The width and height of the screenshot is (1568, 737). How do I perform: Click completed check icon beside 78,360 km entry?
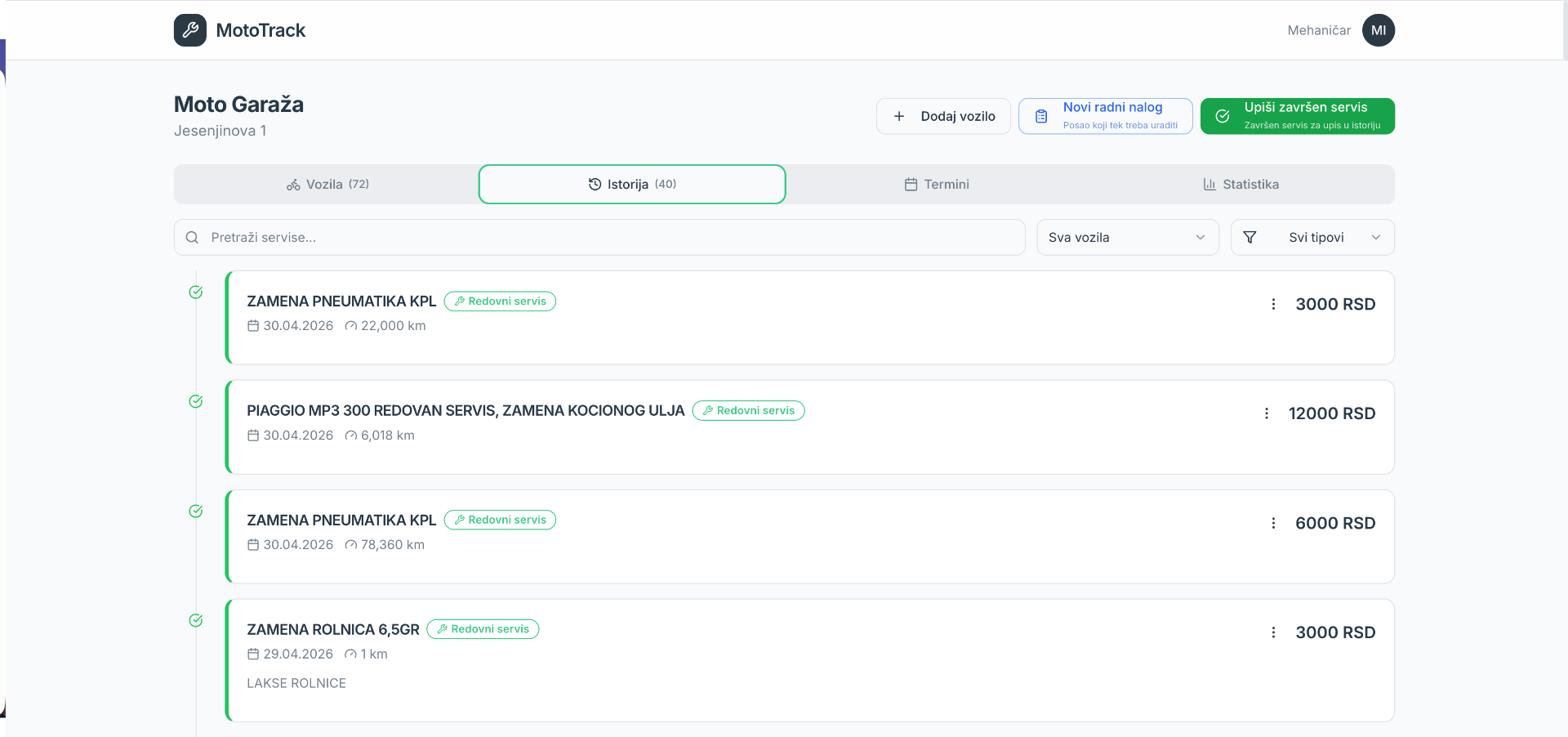pos(196,511)
